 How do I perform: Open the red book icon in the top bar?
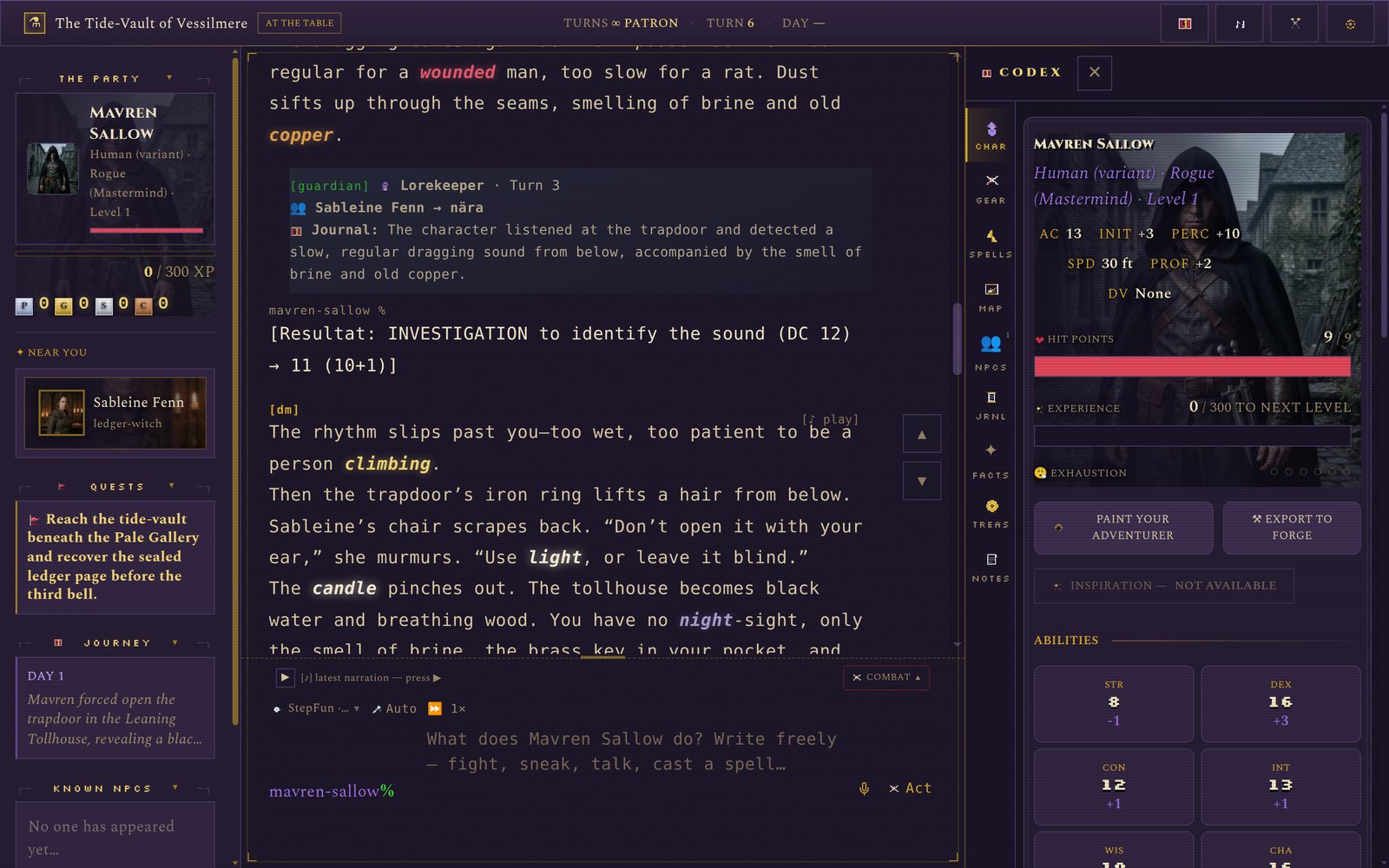pyautogui.click(x=1184, y=23)
